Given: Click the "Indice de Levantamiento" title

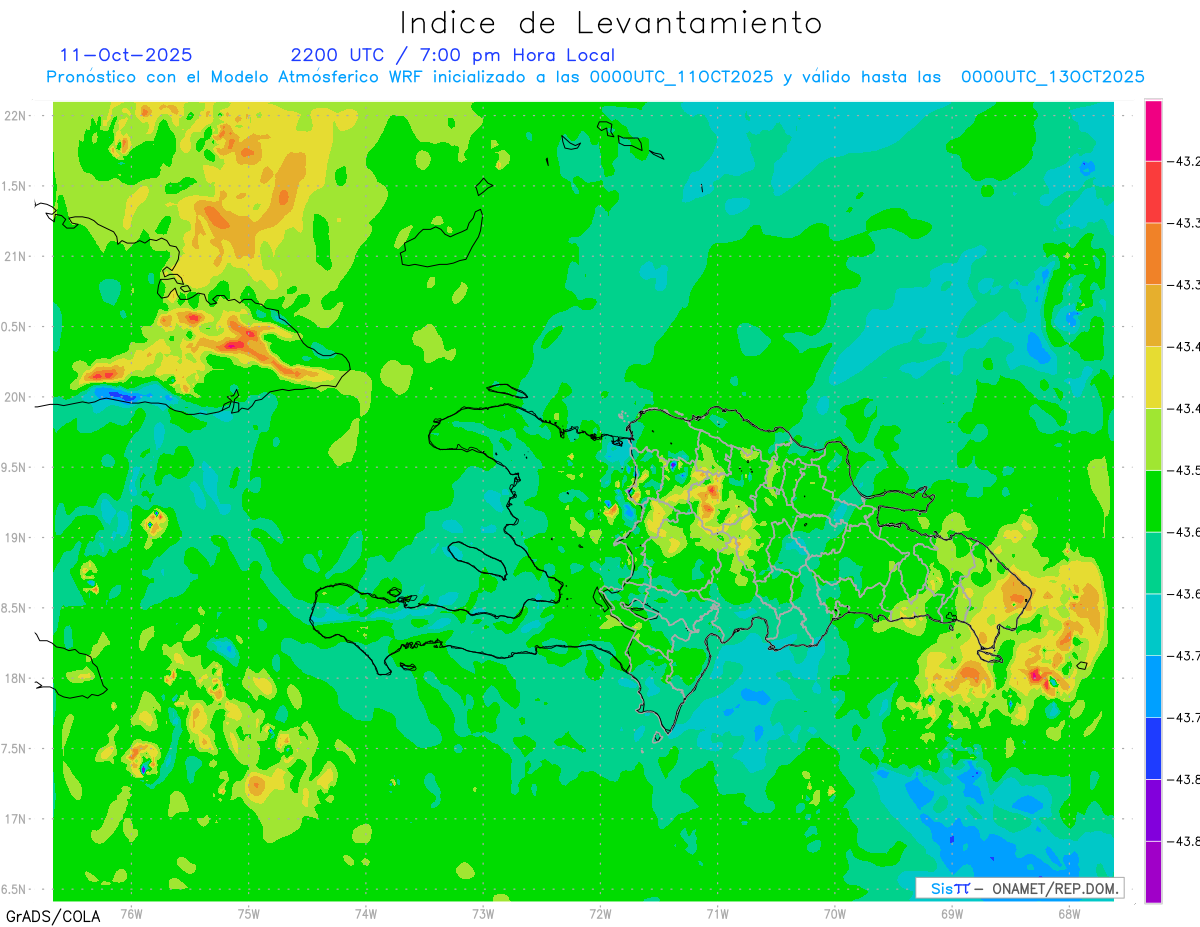Looking at the screenshot, I should click(x=611, y=23).
